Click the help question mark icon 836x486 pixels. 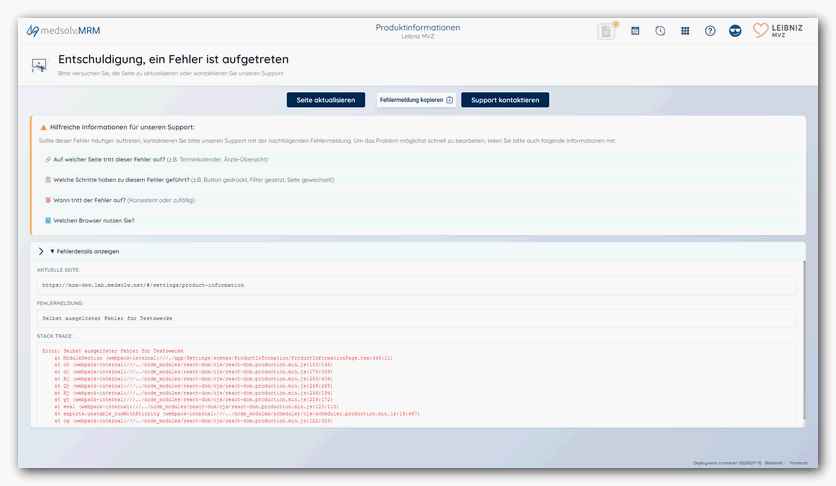click(710, 31)
